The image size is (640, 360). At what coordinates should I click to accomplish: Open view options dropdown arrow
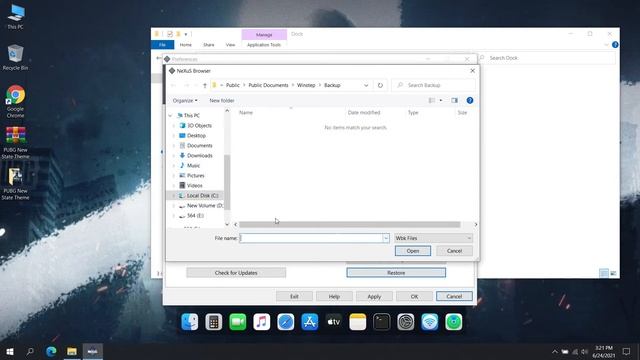[x=441, y=100]
